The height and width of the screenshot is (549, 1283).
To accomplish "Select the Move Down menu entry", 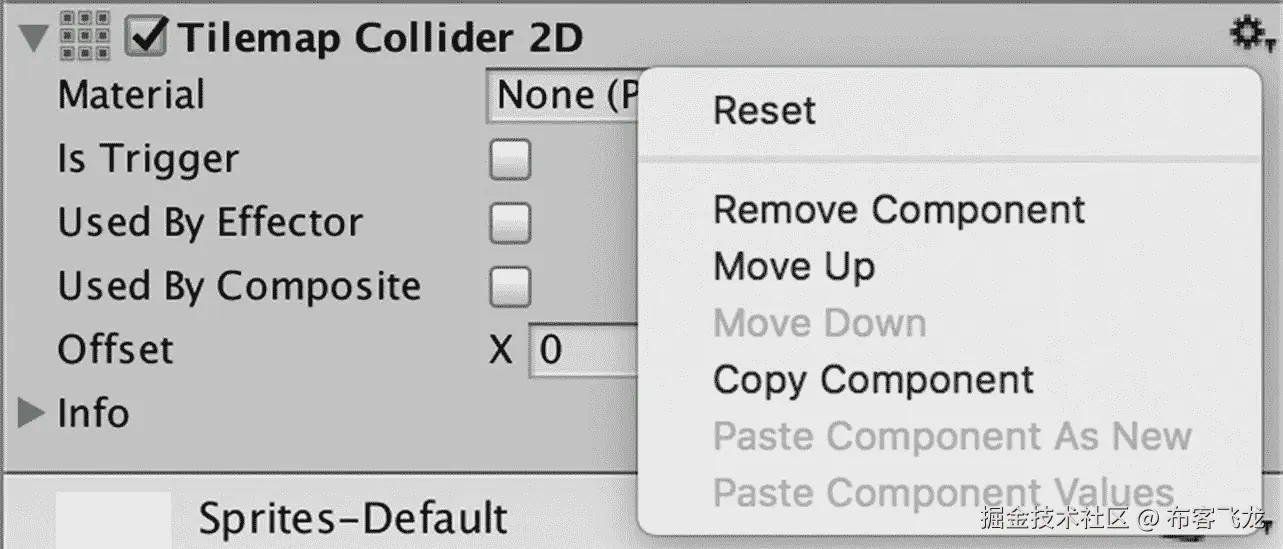I will coord(819,323).
